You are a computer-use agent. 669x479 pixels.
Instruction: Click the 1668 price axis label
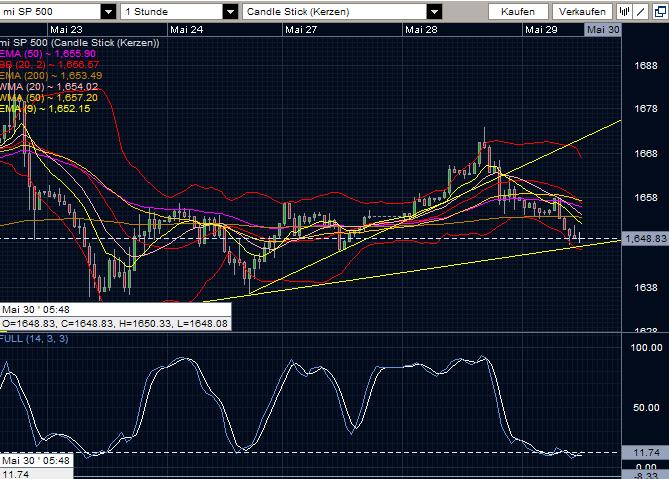pyautogui.click(x=646, y=154)
